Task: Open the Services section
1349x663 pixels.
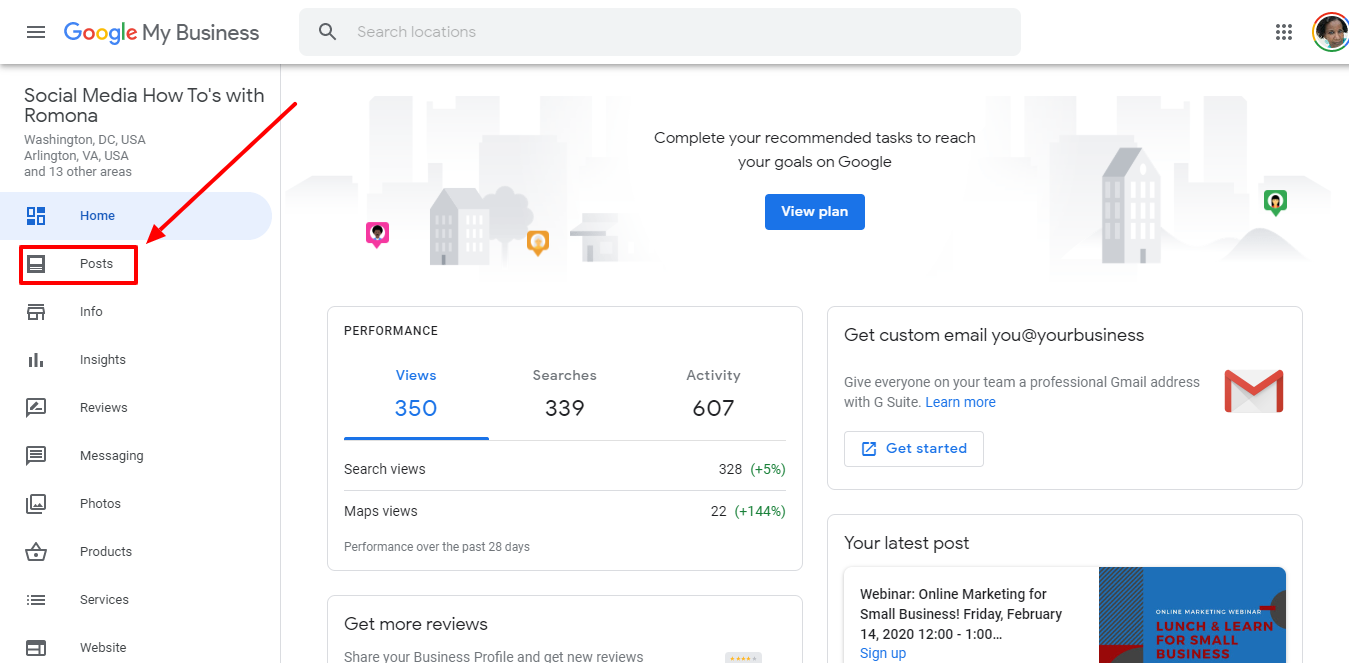Action: [x=136, y=600]
